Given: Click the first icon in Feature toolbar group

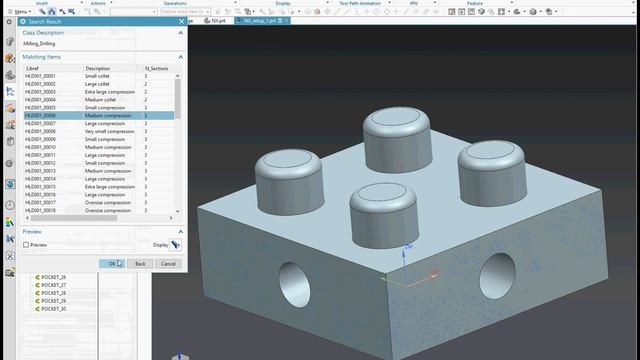Looking at the screenshot, I should [x=451, y=12].
